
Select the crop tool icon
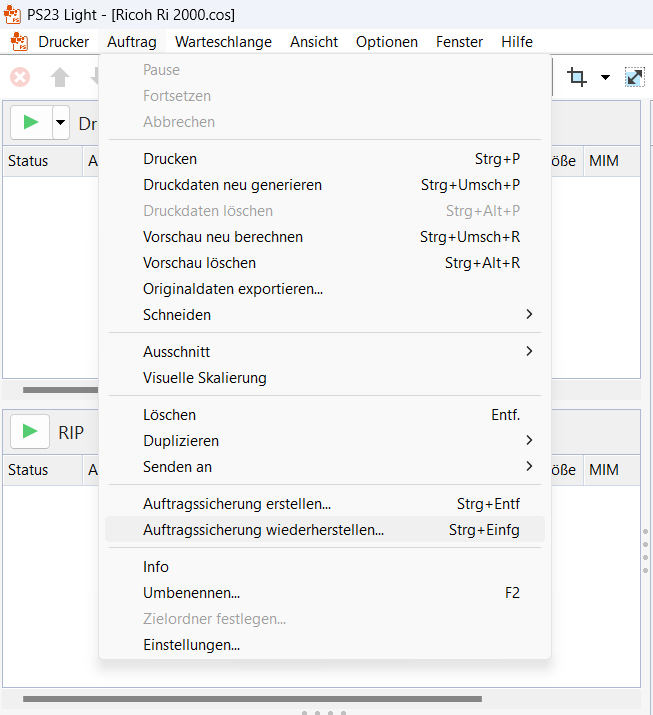click(x=577, y=77)
